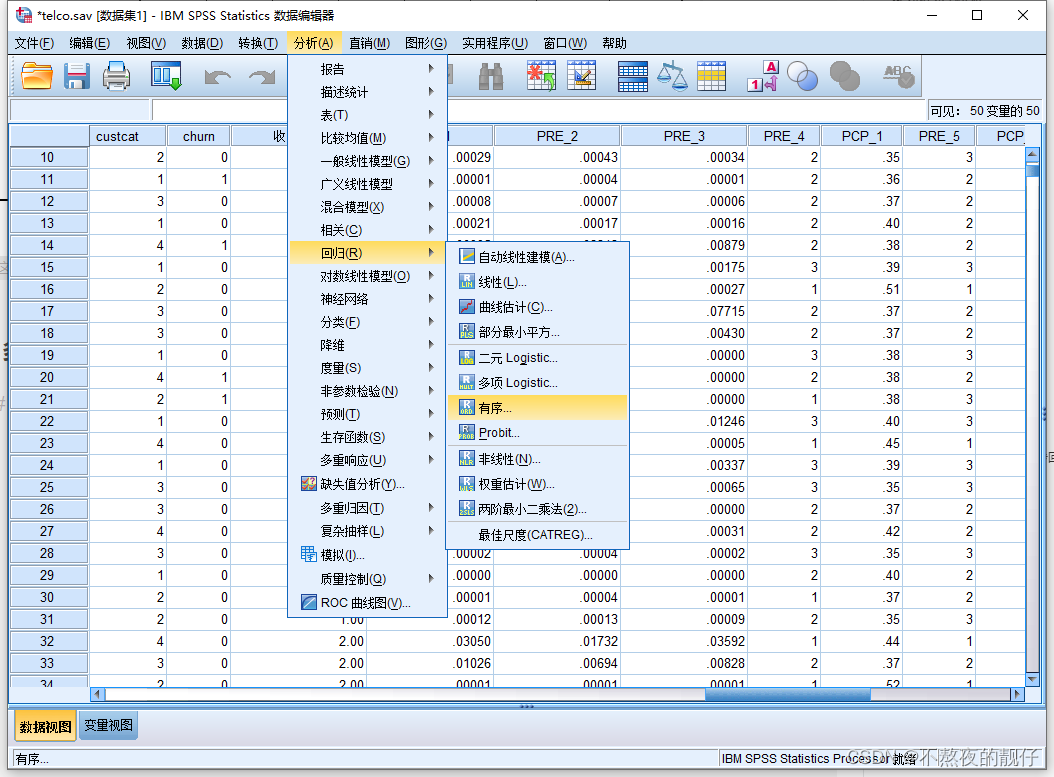Weight cases balance scale icon
1054x777 pixels.
[x=672, y=76]
